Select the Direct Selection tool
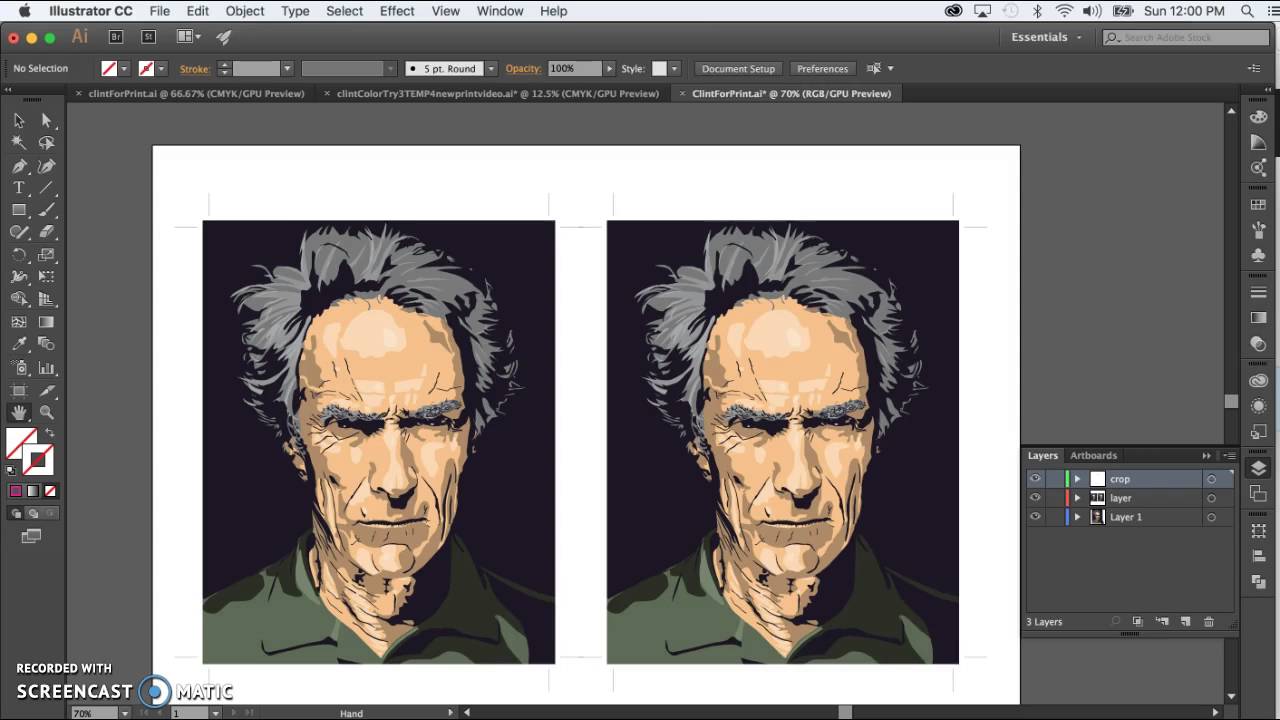Image resolution: width=1280 pixels, height=720 pixels. pyautogui.click(x=46, y=120)
